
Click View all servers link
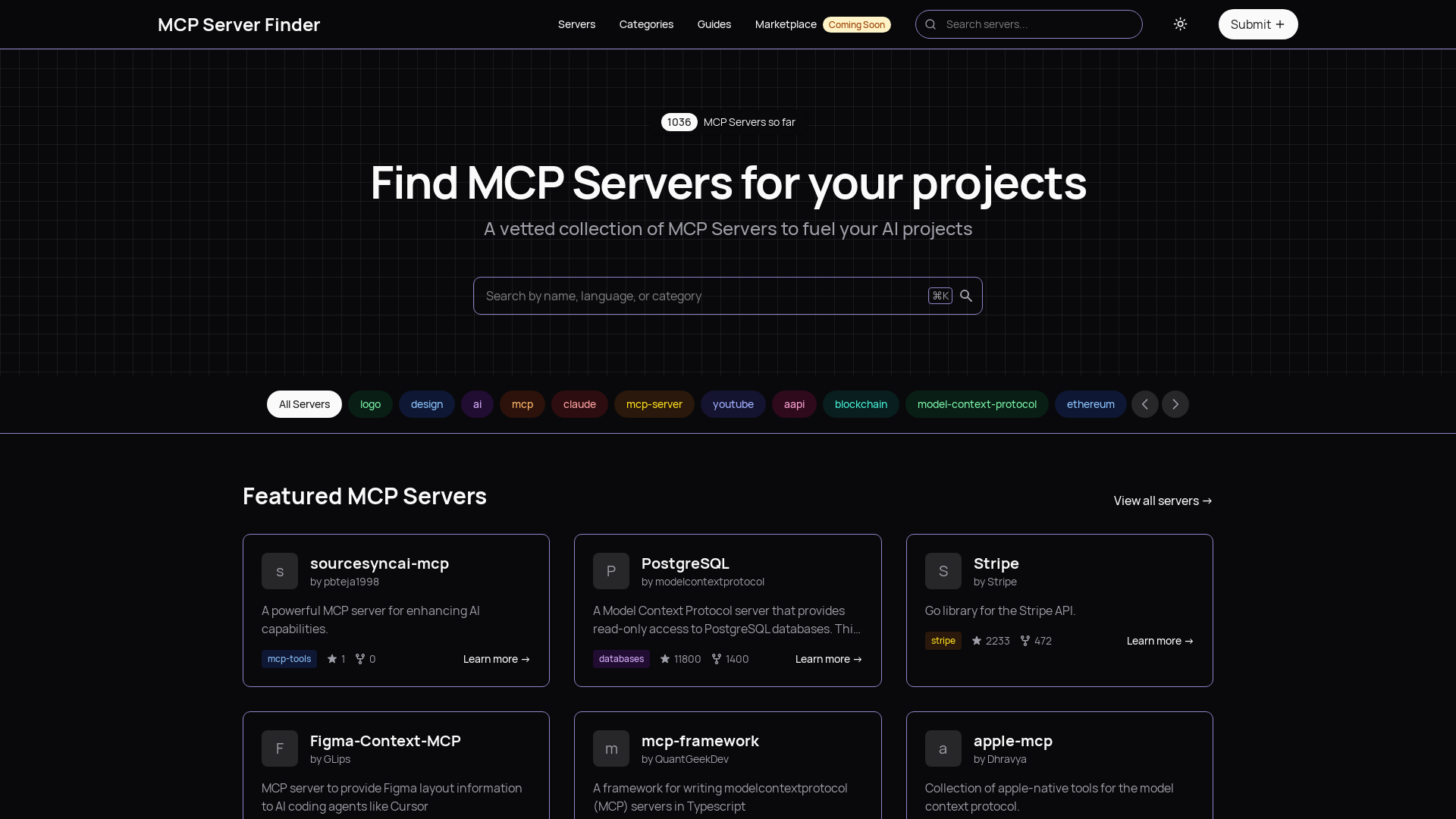[x=1163, y=500]
